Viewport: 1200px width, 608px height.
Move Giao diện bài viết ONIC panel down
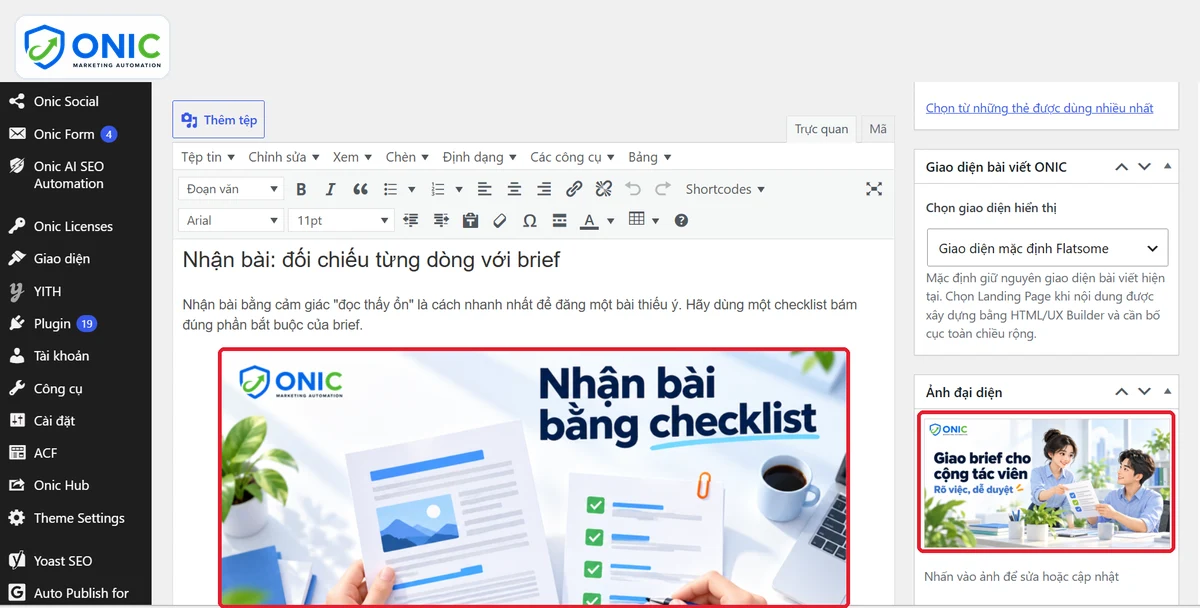pyautogui.click(x=1145, y=167)
